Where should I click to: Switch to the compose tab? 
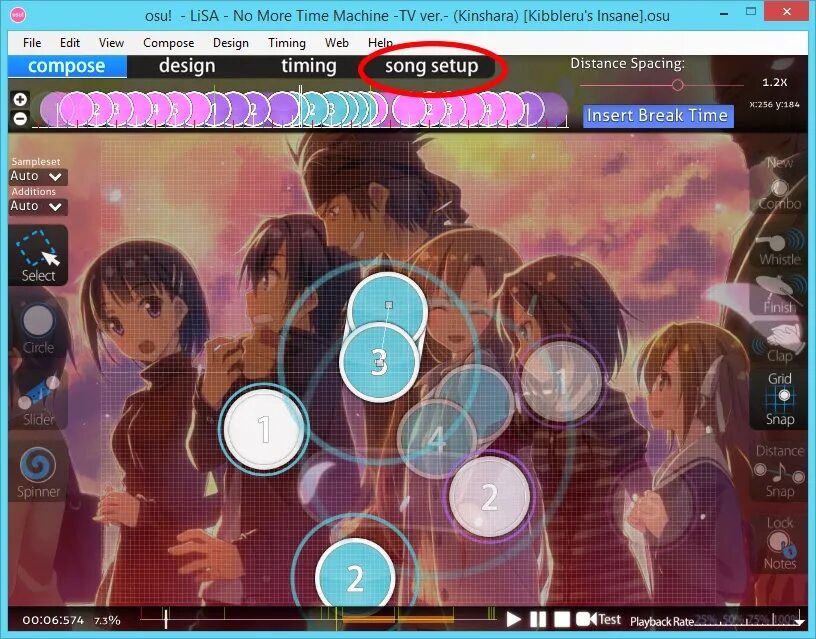tap(67, 66)
